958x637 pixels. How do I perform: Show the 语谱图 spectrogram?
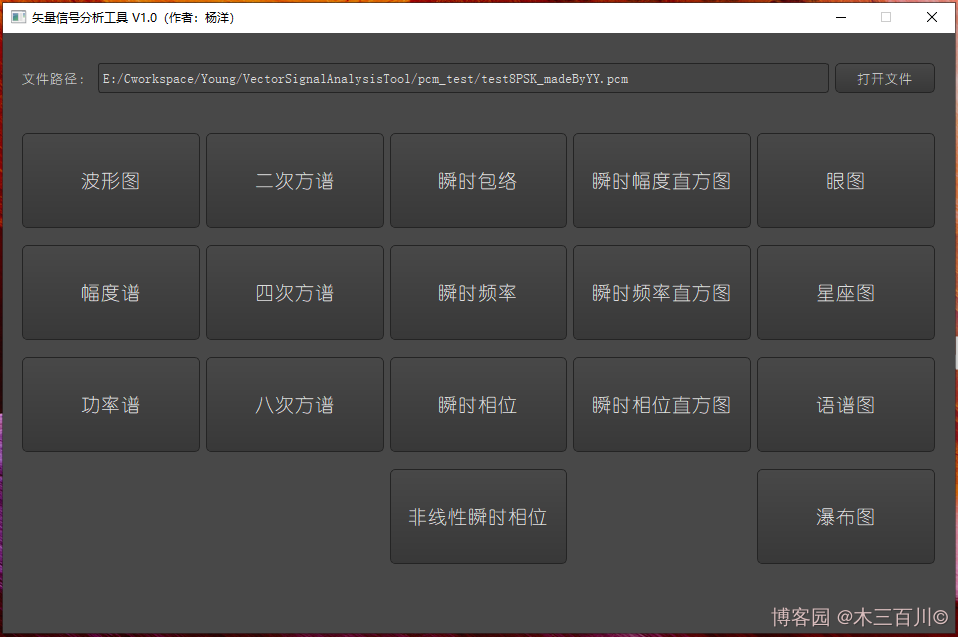tap(845, 405)
